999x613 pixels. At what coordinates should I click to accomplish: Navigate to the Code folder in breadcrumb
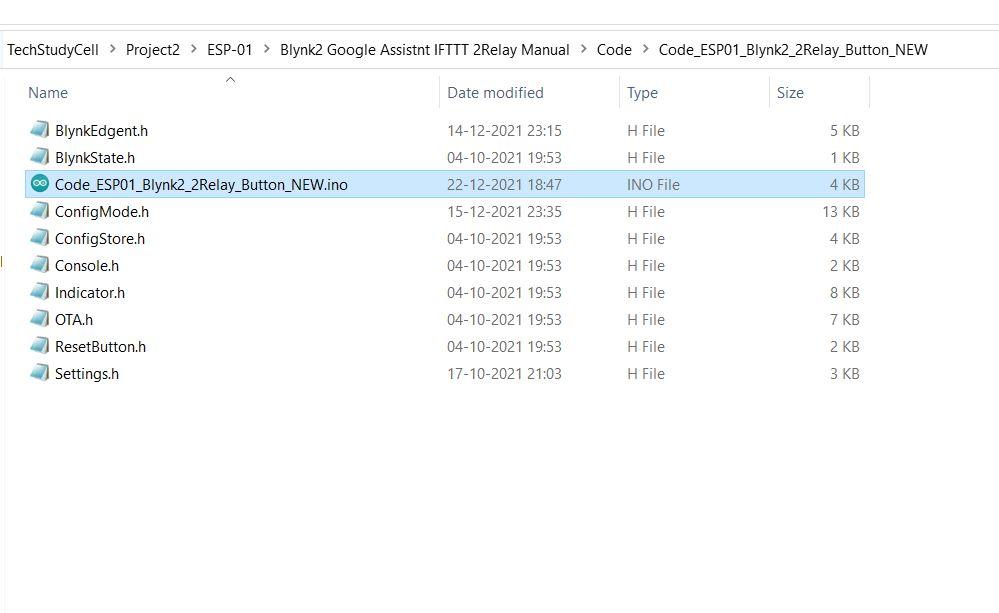[614, 49]
